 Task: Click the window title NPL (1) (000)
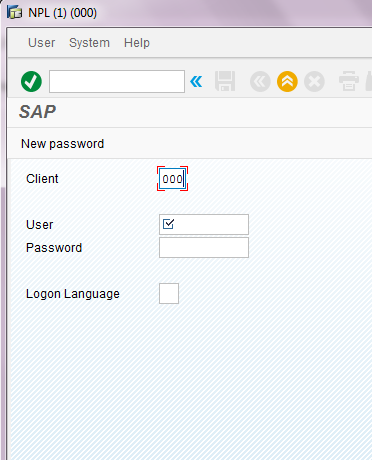coord(63,13)
